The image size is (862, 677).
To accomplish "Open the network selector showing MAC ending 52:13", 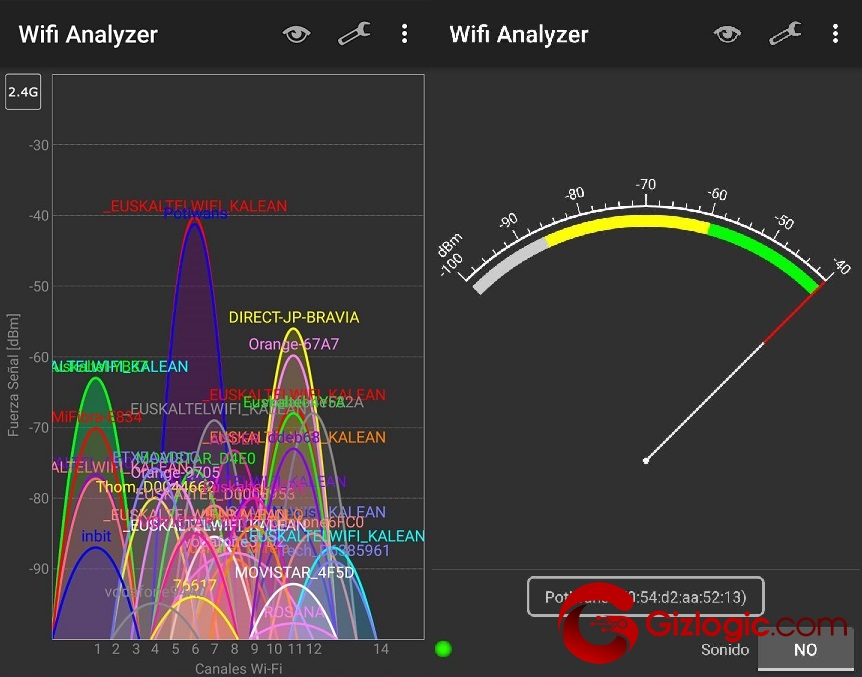I will 645,597.
